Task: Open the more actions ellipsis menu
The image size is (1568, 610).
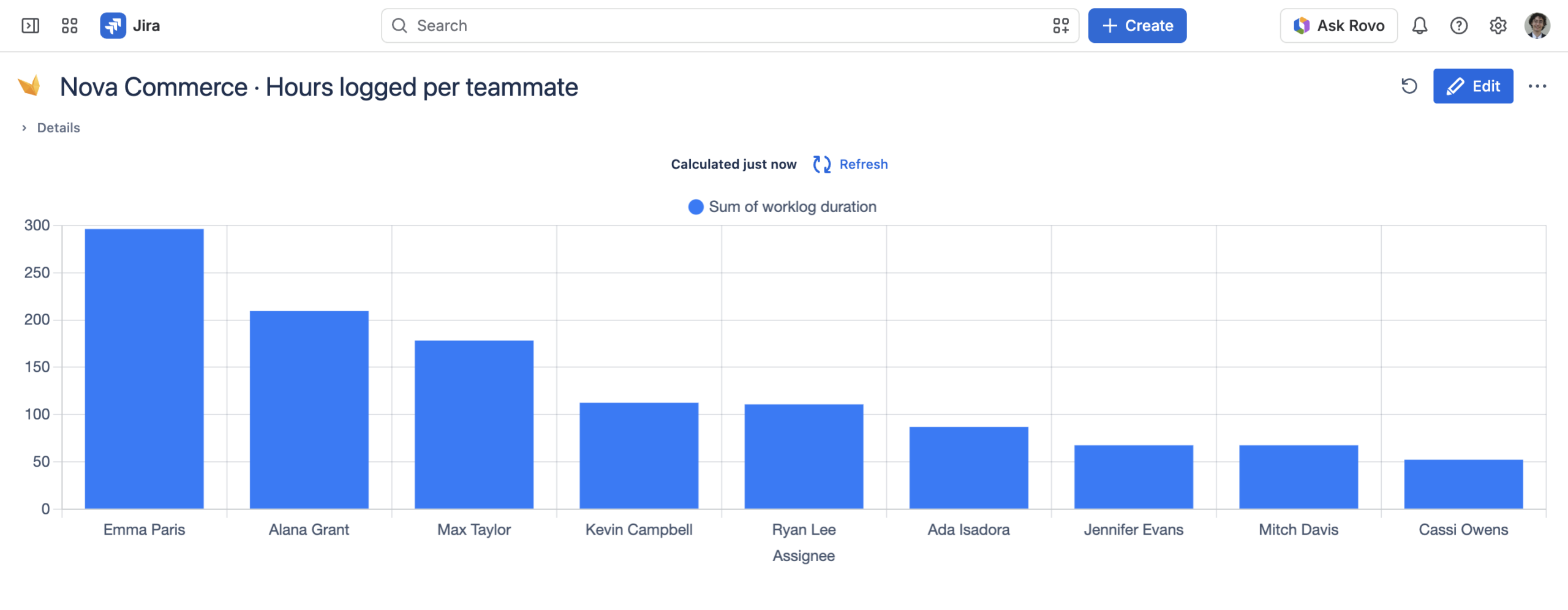Action: (1537, 86)
